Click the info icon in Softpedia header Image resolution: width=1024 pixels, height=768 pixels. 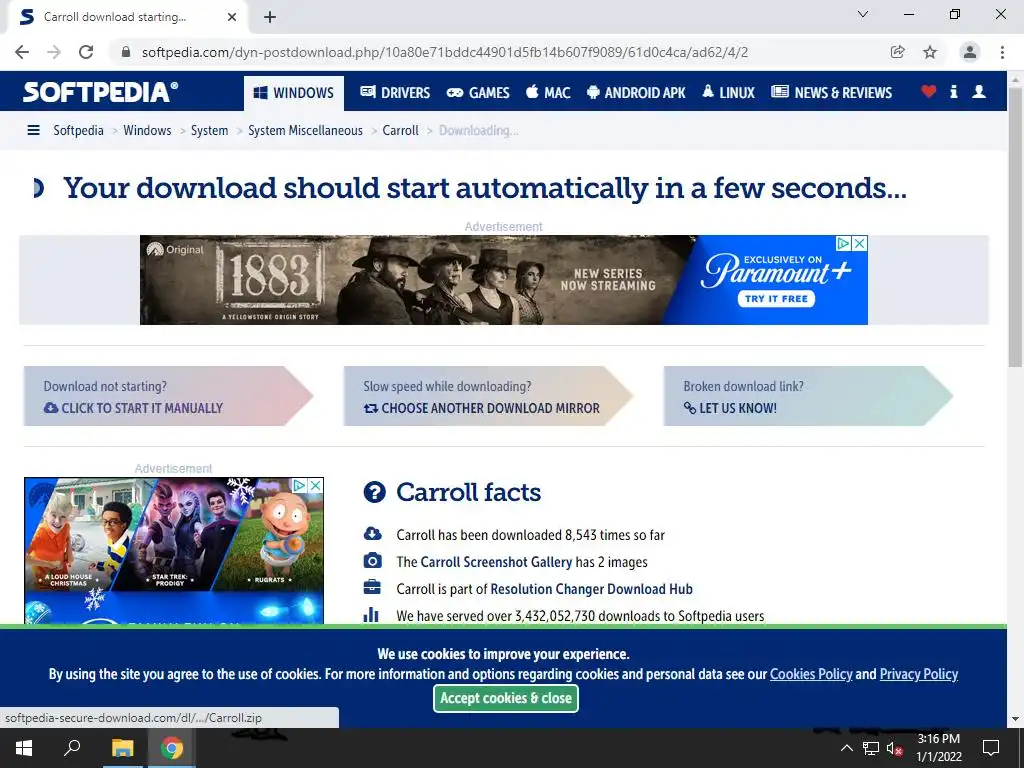(953, 91)
